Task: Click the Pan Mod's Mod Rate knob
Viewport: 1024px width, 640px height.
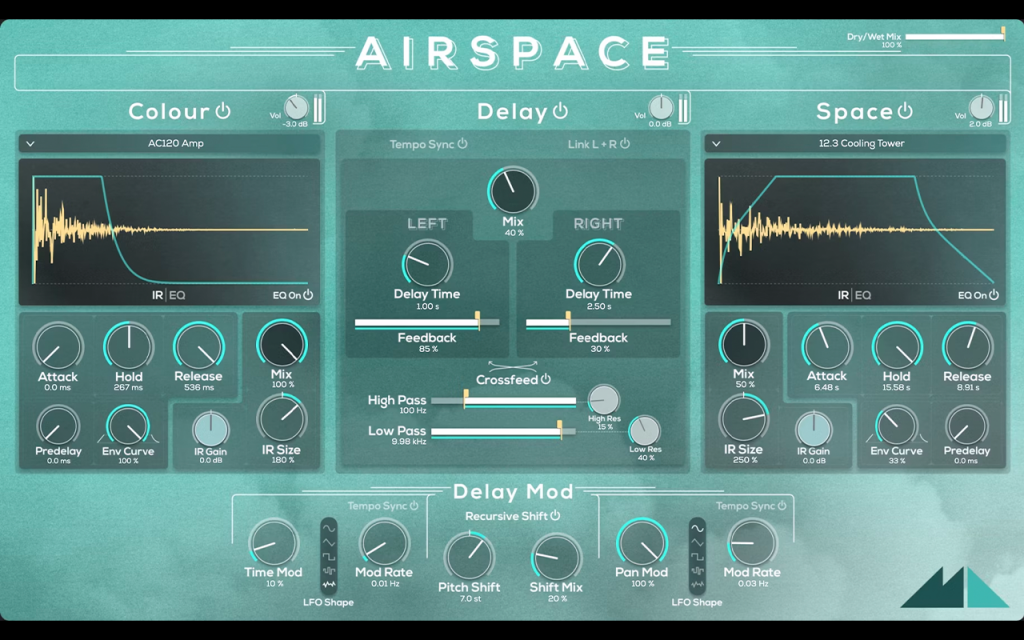Action: tap(752, 543)
